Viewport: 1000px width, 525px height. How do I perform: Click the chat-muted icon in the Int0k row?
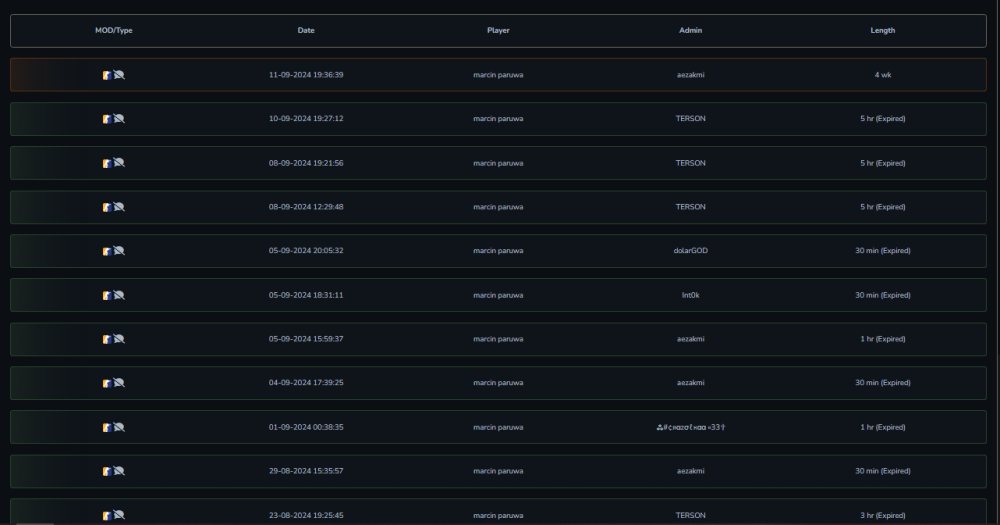tap(119, 295)
